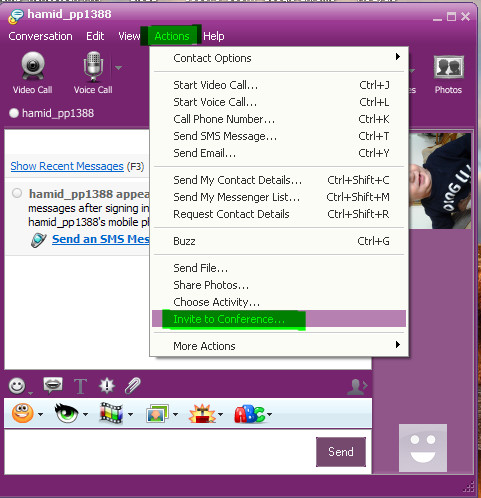Viewport: 481px width, 498px height.
Task: Click the Send button
Action: pos(341,452)
